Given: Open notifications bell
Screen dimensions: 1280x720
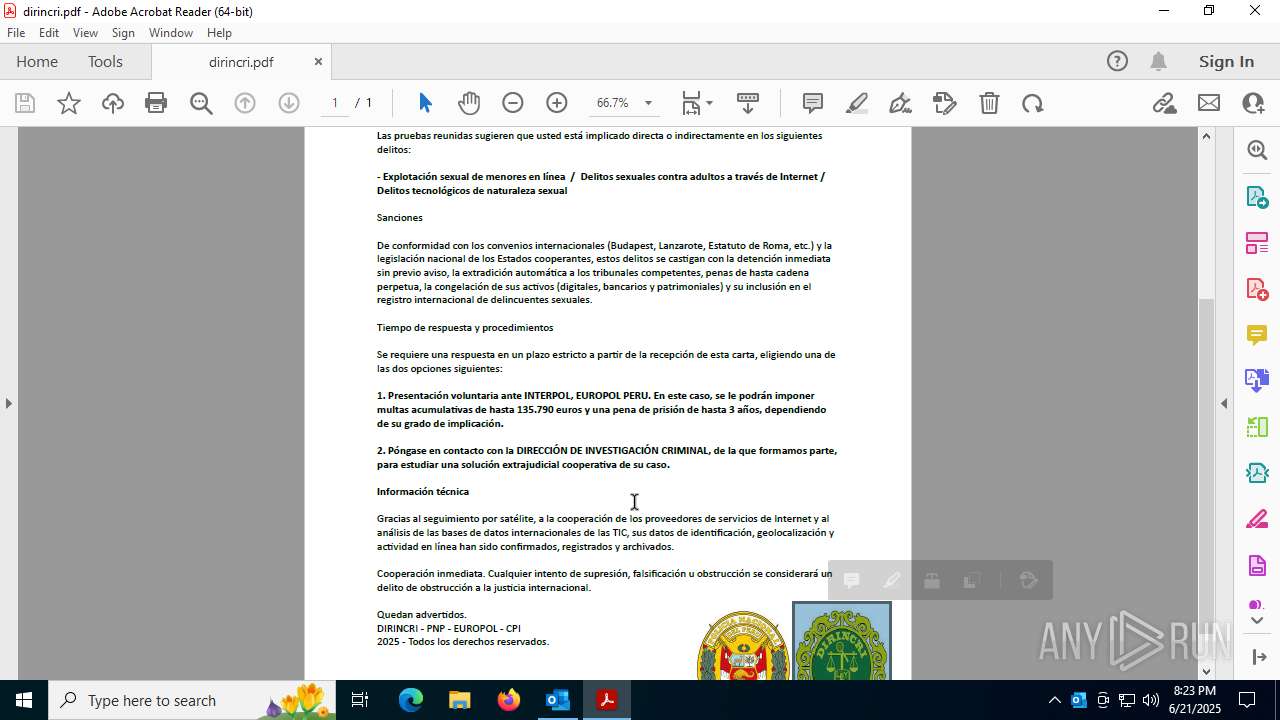Looking at the screenshot, I should (x=1158, y=61).
